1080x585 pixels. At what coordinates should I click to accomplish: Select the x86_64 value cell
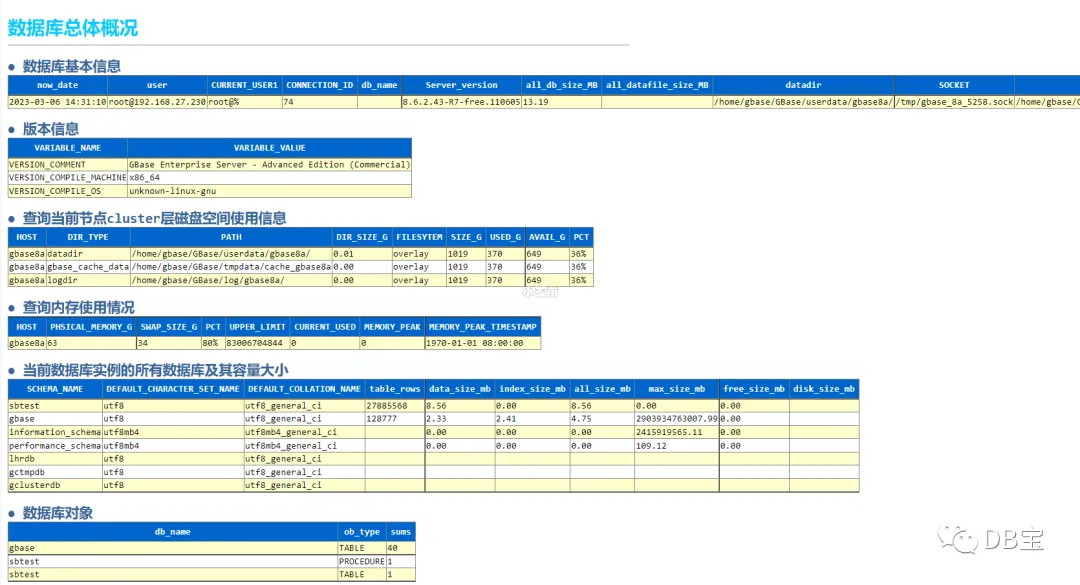pos(269,178)
